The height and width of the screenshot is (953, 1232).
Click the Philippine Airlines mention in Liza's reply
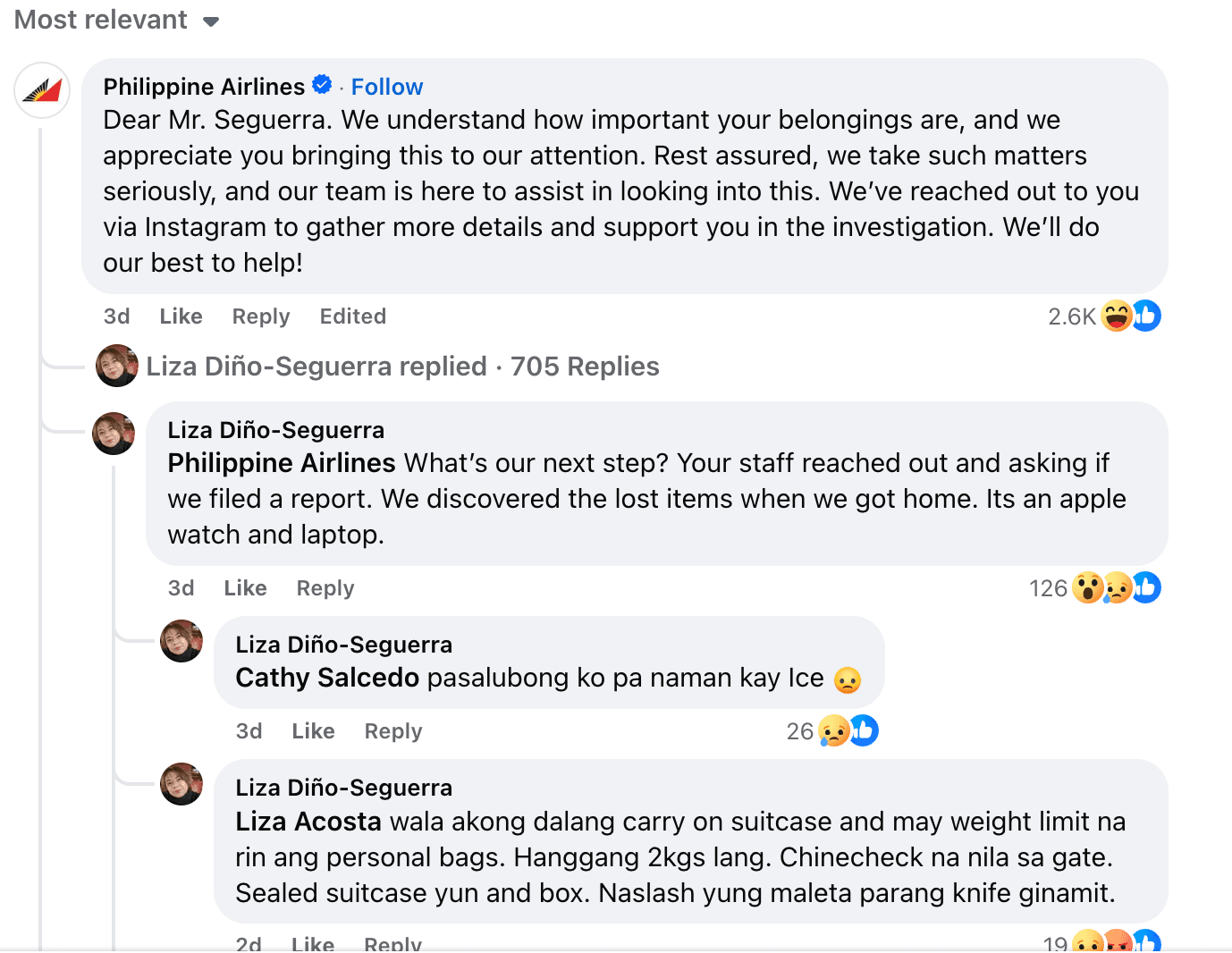tap(281, 463)
